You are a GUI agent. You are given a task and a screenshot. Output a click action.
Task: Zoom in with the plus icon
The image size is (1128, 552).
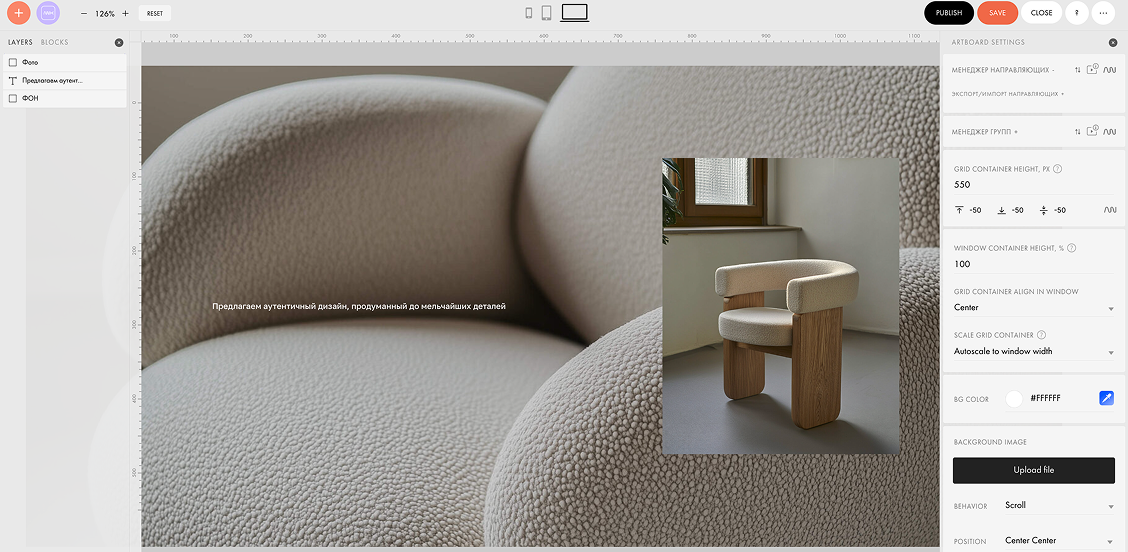point(125,14)
